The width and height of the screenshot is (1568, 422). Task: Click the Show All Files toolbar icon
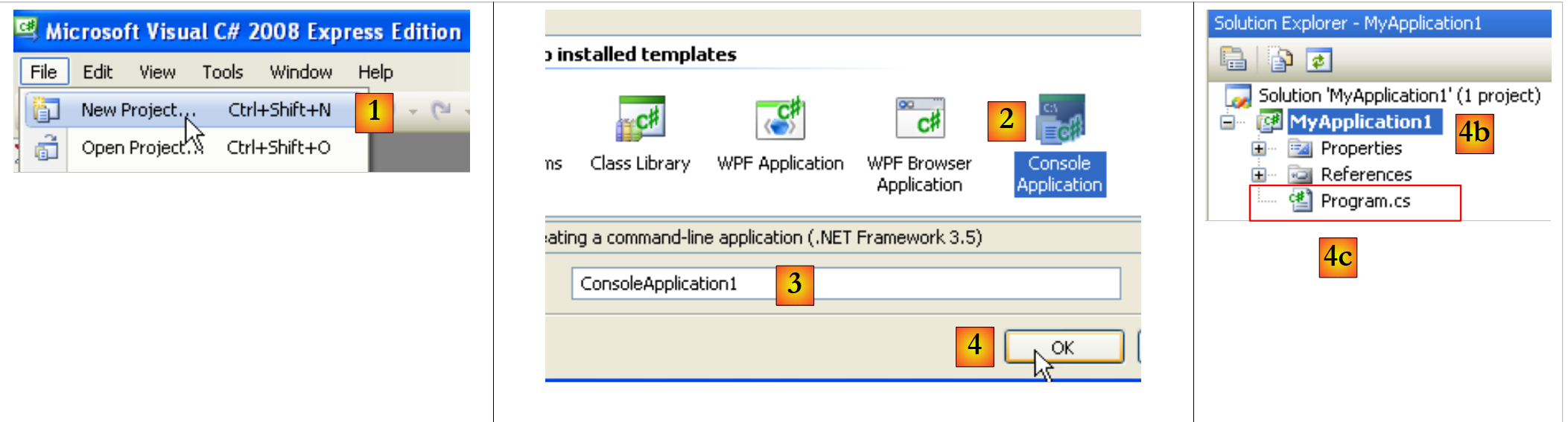pyautogui.click(x=1280, y=60)
